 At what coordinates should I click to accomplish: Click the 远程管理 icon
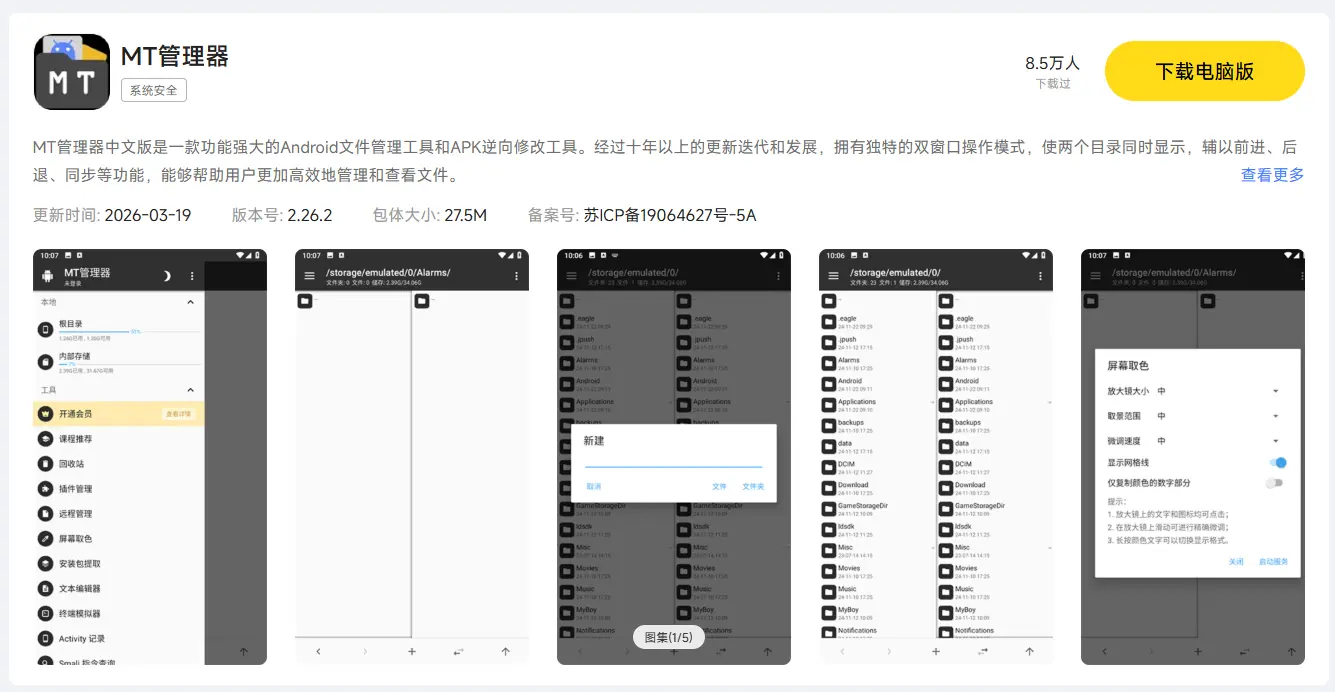click(45, 514)
